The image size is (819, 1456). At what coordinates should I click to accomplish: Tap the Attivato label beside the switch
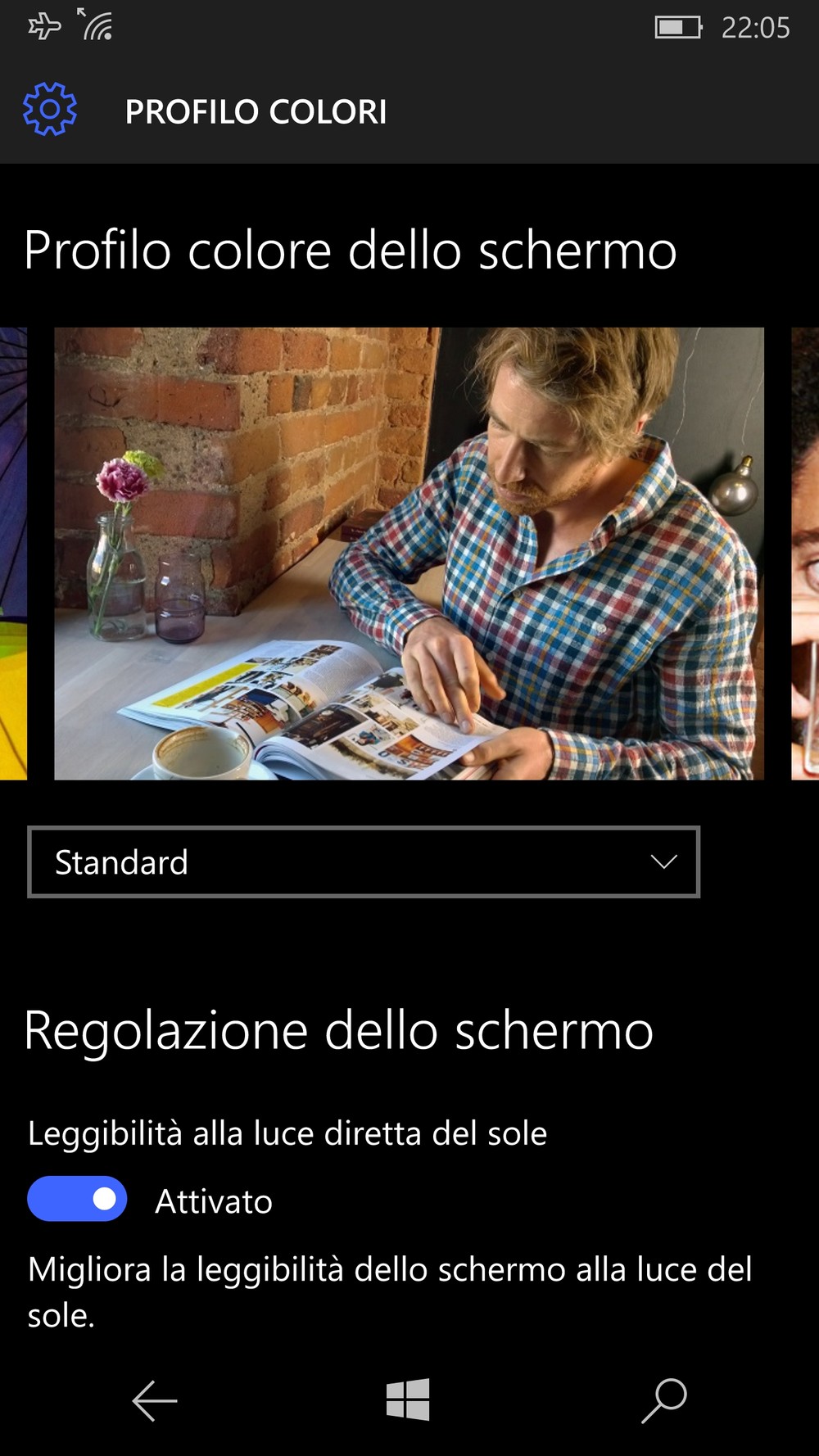point(214,1201)
